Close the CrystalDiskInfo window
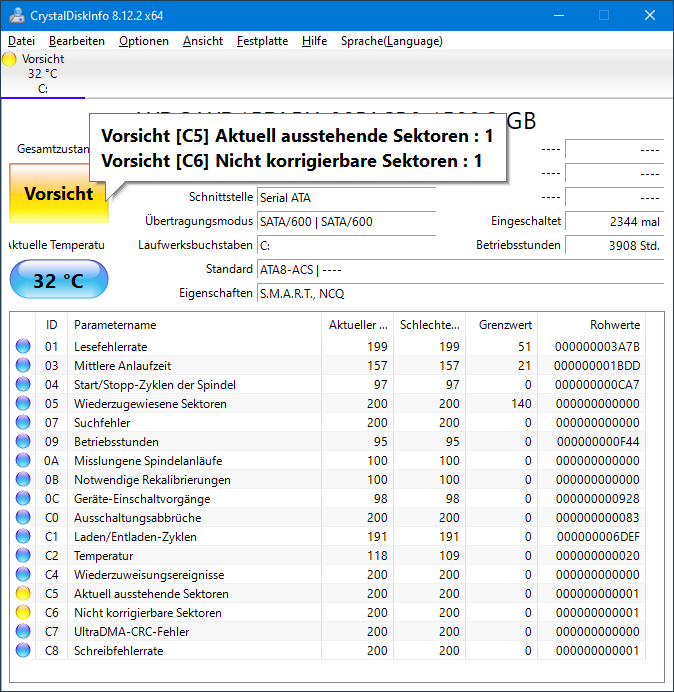The image size is (674, 692). tap(650, 15)
